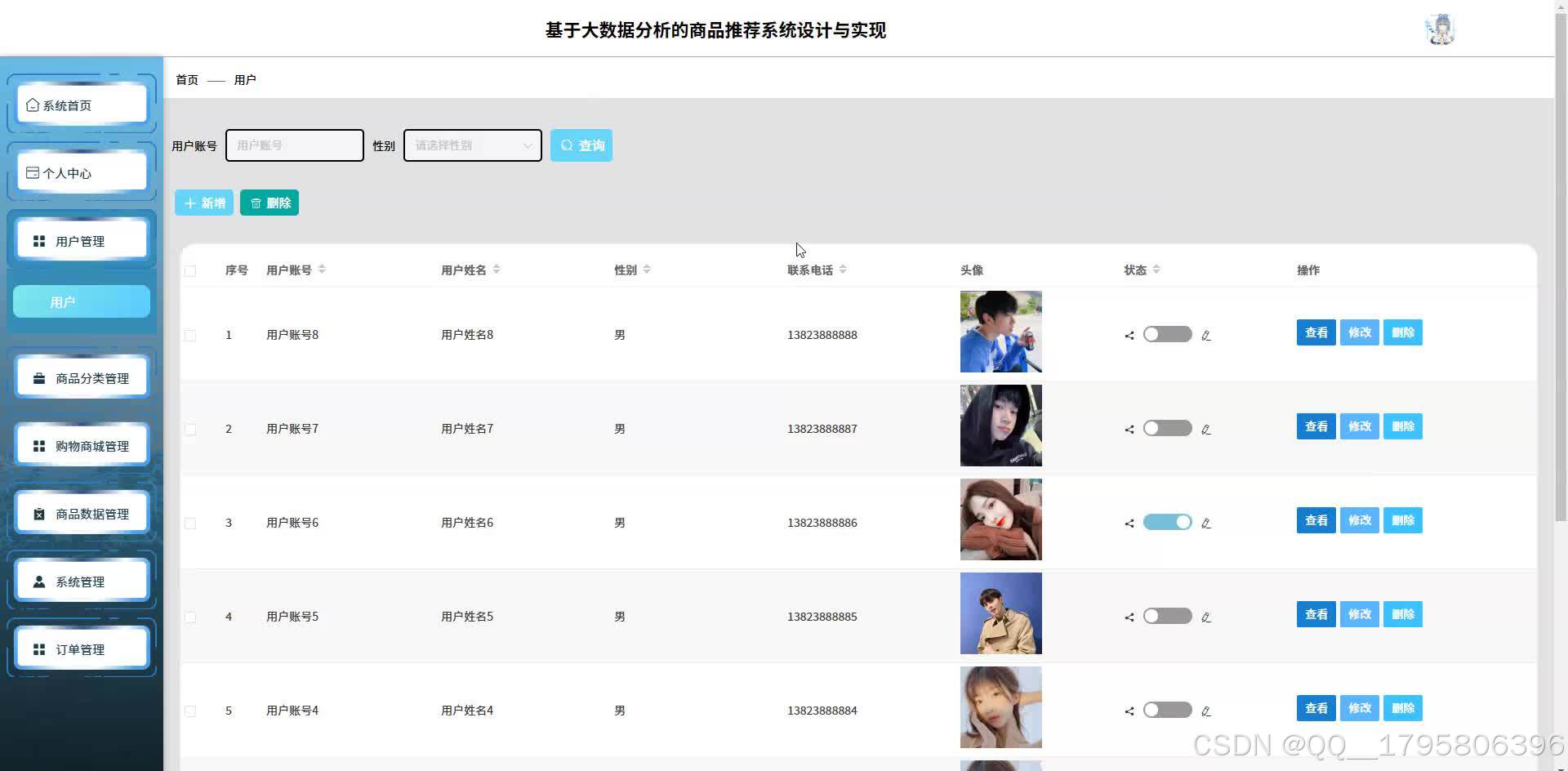Viewport: 1568px width, 771px height.
Task: Open avatar thumbnail of 用户账号8
Action: coord(1001,332)
